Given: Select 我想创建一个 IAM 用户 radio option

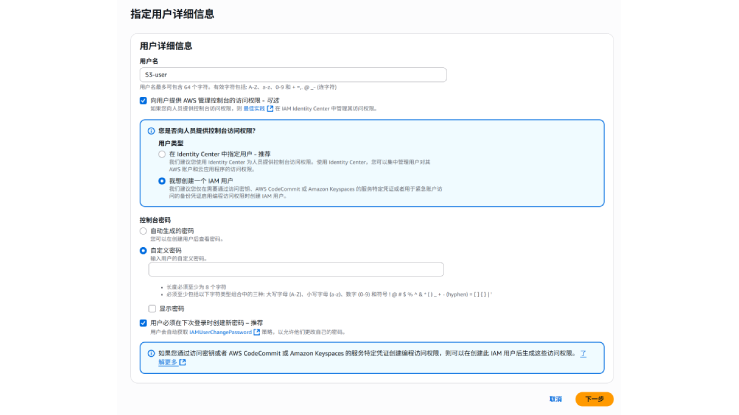Looking at the screenshot, I should pyautogui.click(x=162, y=181).
